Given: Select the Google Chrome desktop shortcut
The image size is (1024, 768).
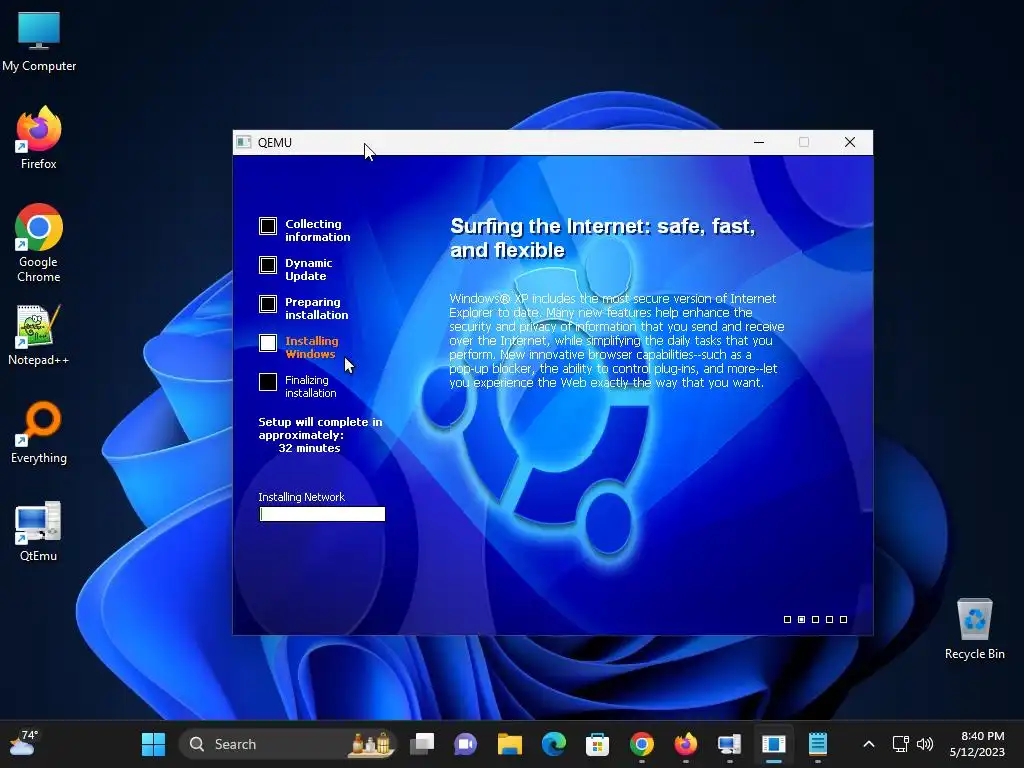Looking at the screenshot, I should pos(39,243).
